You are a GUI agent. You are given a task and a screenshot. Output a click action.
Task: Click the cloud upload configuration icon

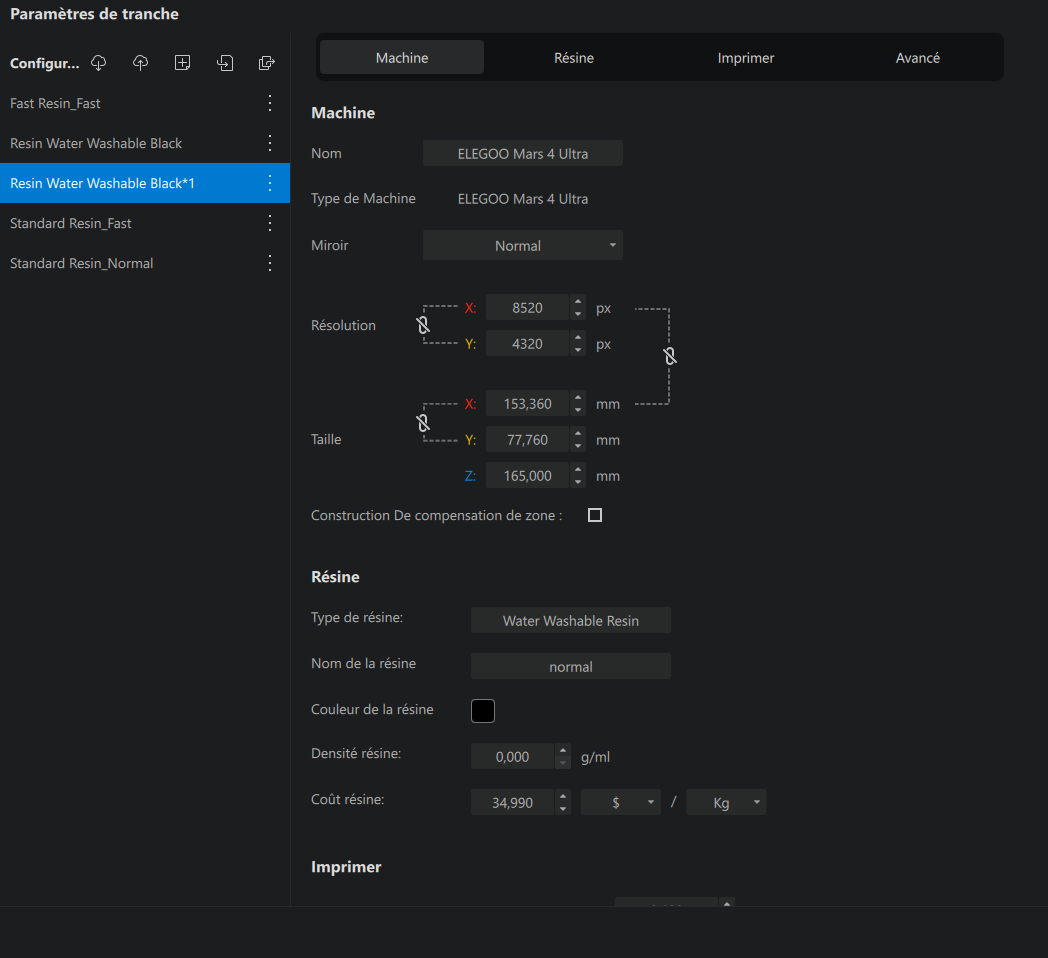click(x=140, y=63)
